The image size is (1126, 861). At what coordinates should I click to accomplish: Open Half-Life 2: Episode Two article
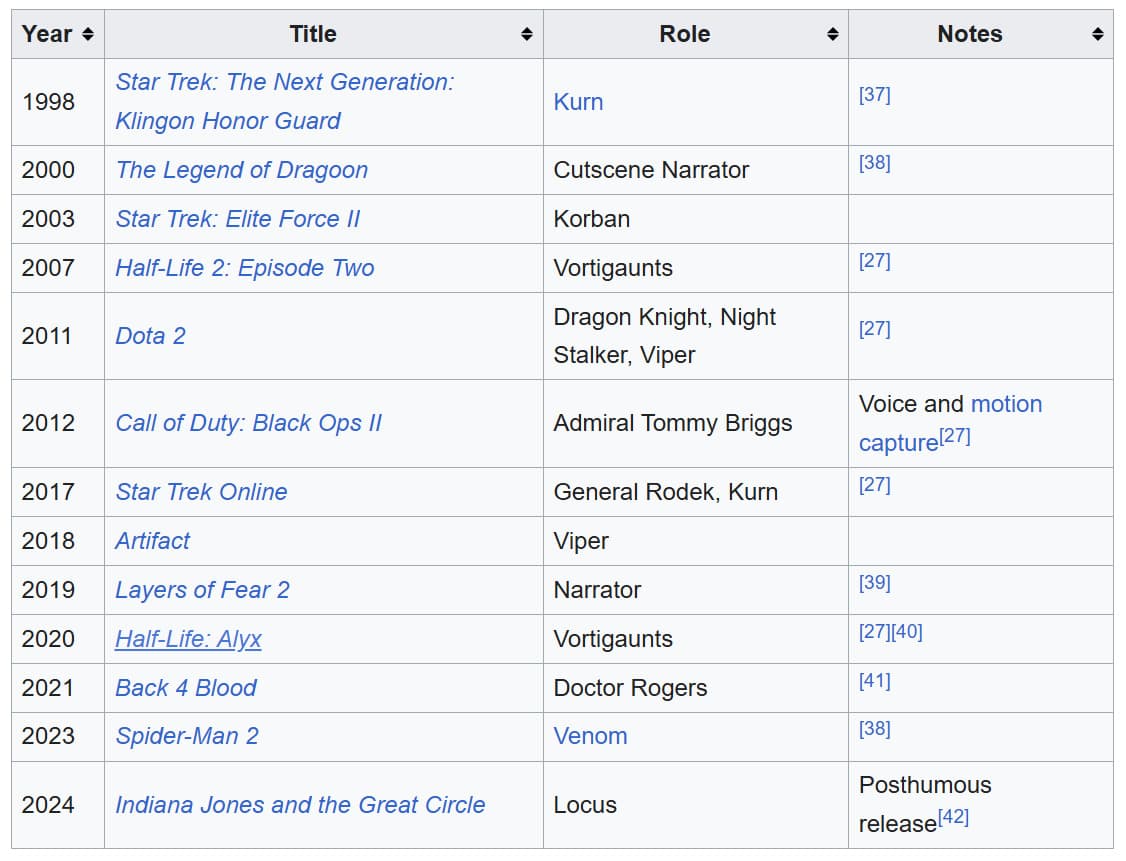[244, 268]
